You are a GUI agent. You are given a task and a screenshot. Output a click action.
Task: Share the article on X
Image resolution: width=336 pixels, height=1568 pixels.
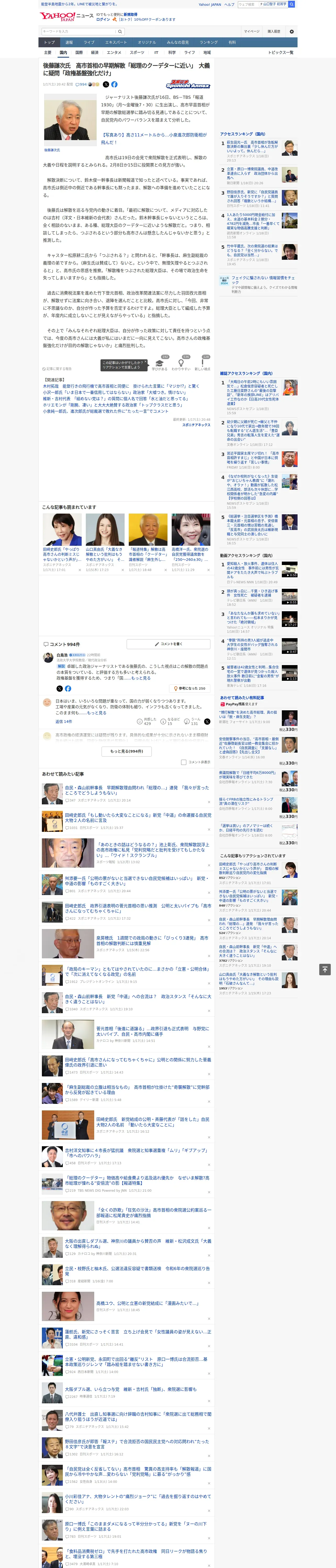coord(106,85)
